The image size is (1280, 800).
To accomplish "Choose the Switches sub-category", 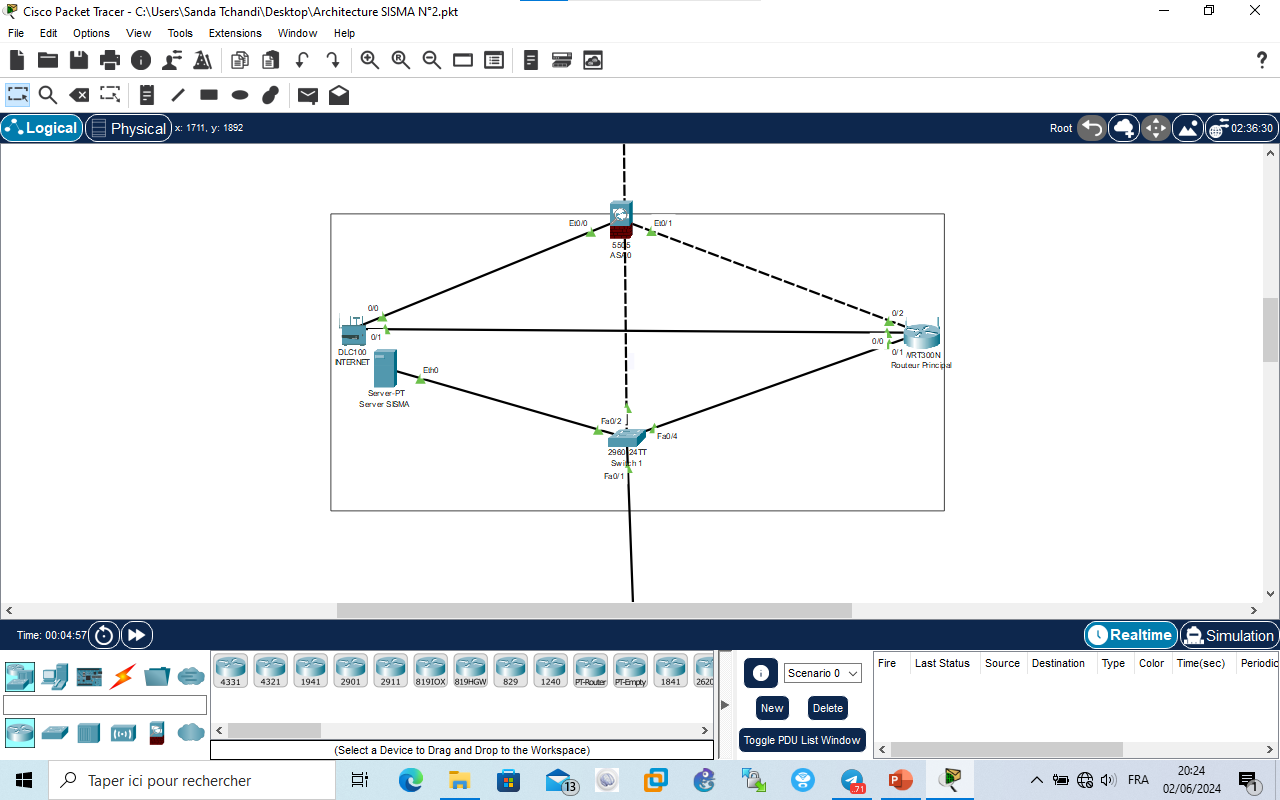I will click(x=55, y=733).
